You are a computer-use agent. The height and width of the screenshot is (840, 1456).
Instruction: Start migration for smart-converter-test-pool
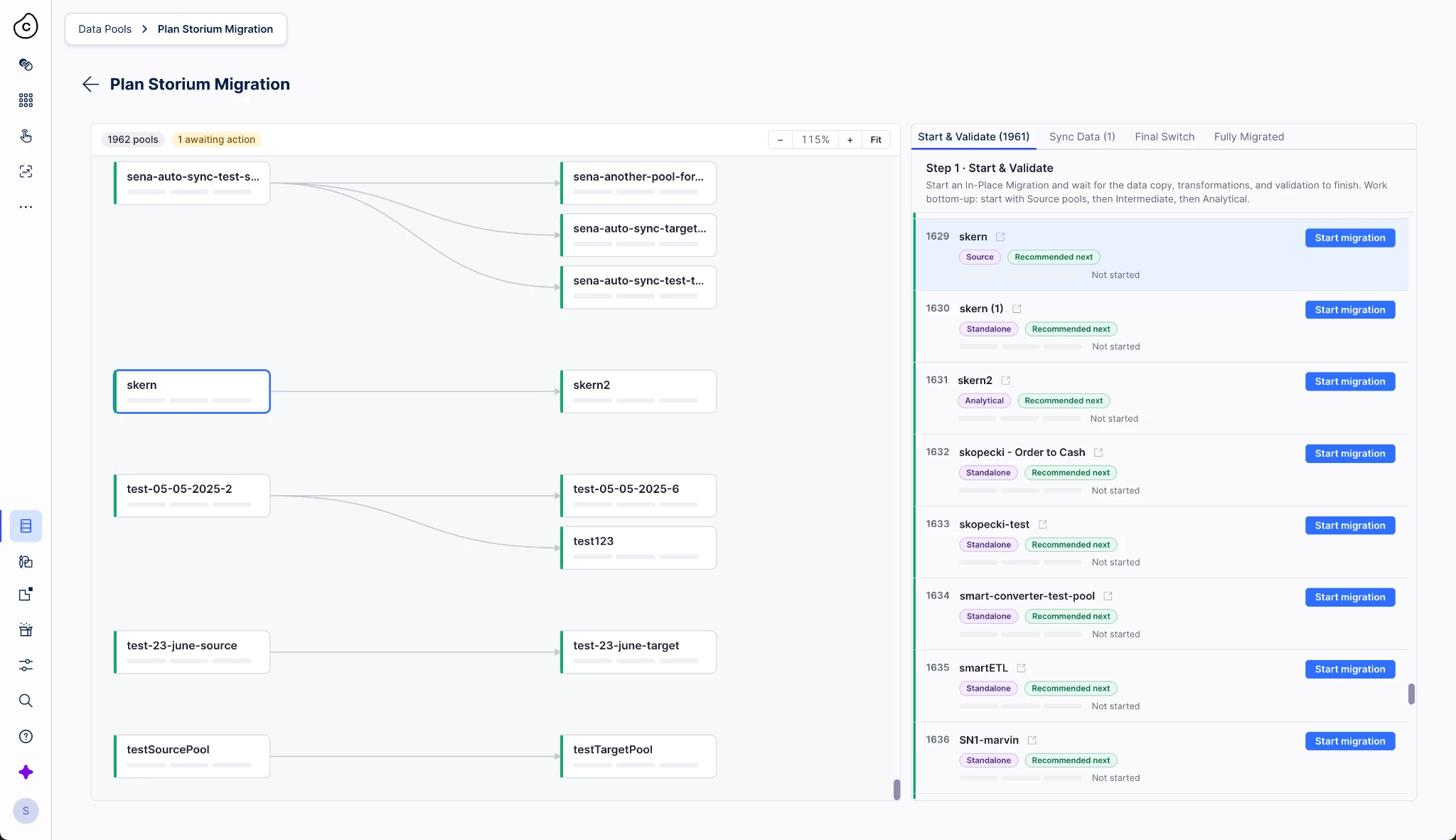(1350, 597)
